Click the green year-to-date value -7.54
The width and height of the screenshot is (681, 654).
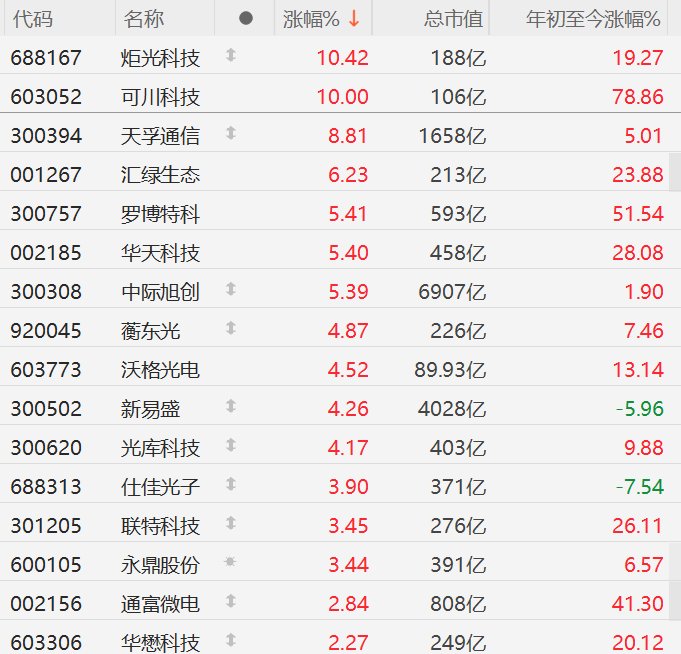click(x=640, y=486)
